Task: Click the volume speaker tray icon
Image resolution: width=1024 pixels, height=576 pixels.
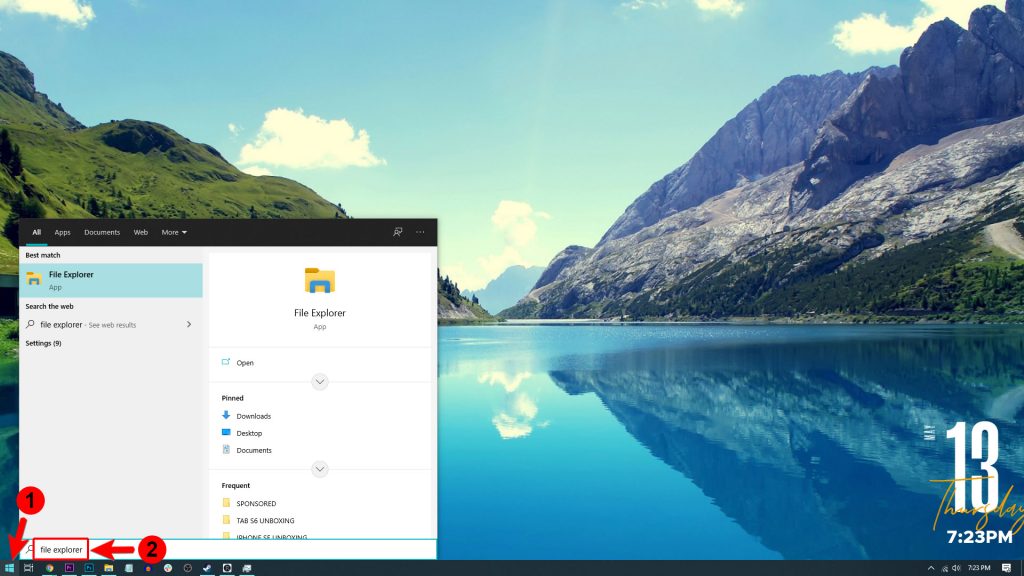Action: point(956,568)
